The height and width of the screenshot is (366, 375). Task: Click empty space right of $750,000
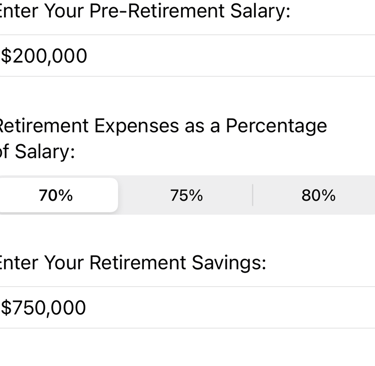(x=230, y=307)
